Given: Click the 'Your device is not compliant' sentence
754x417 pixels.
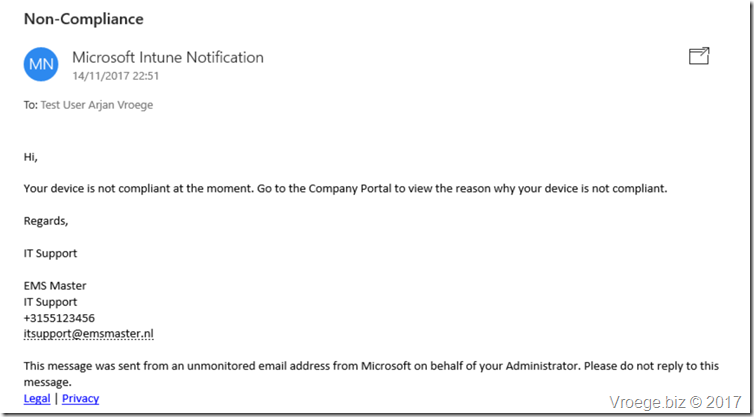Looking at the screenshot, I should coord(345,189).
